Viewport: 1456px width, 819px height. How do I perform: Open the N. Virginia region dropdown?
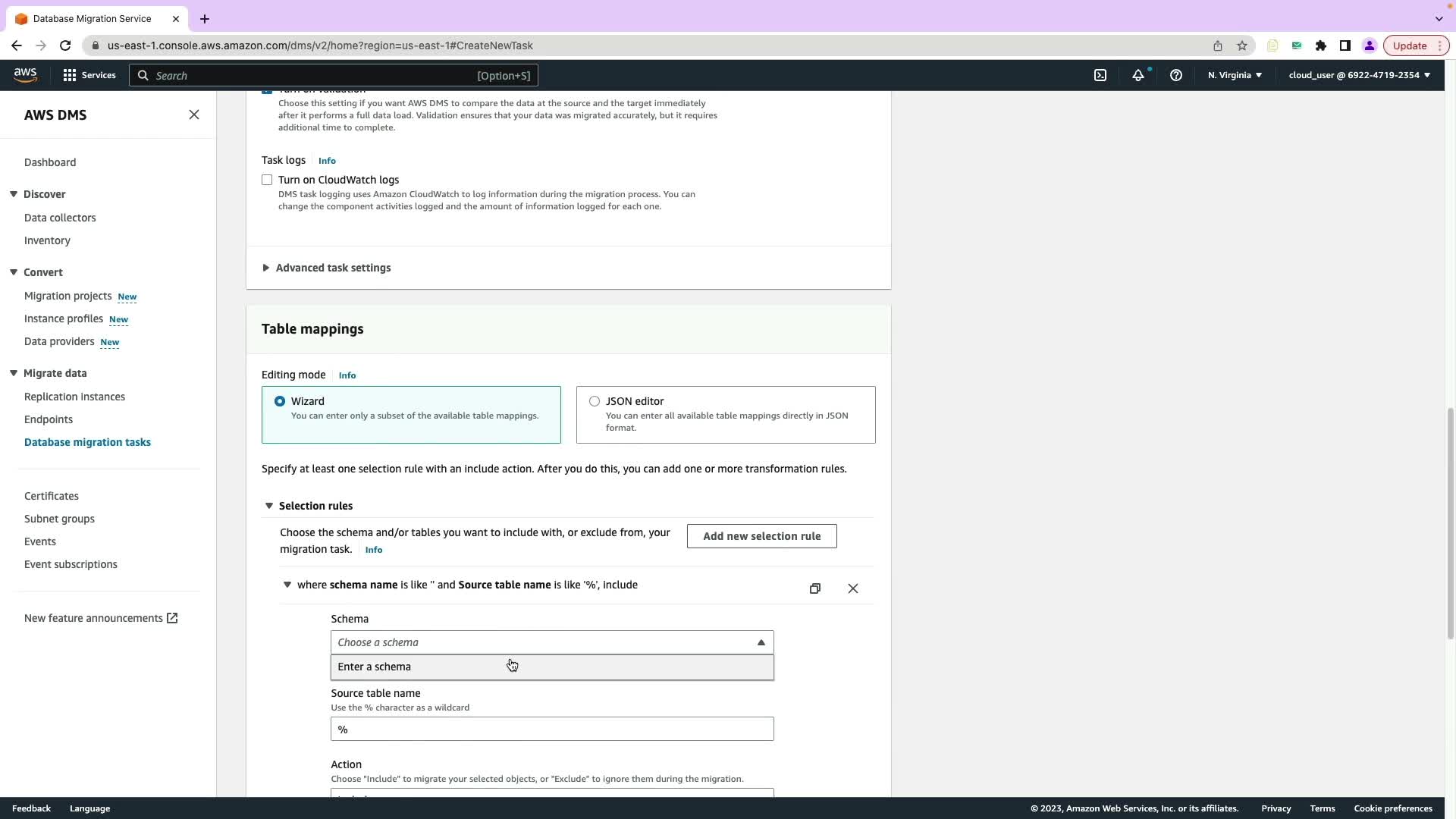1235,75
